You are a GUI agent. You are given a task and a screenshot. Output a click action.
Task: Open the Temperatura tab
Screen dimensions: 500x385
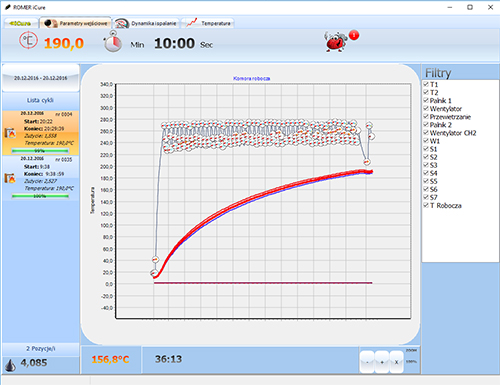tap(208, 23)
